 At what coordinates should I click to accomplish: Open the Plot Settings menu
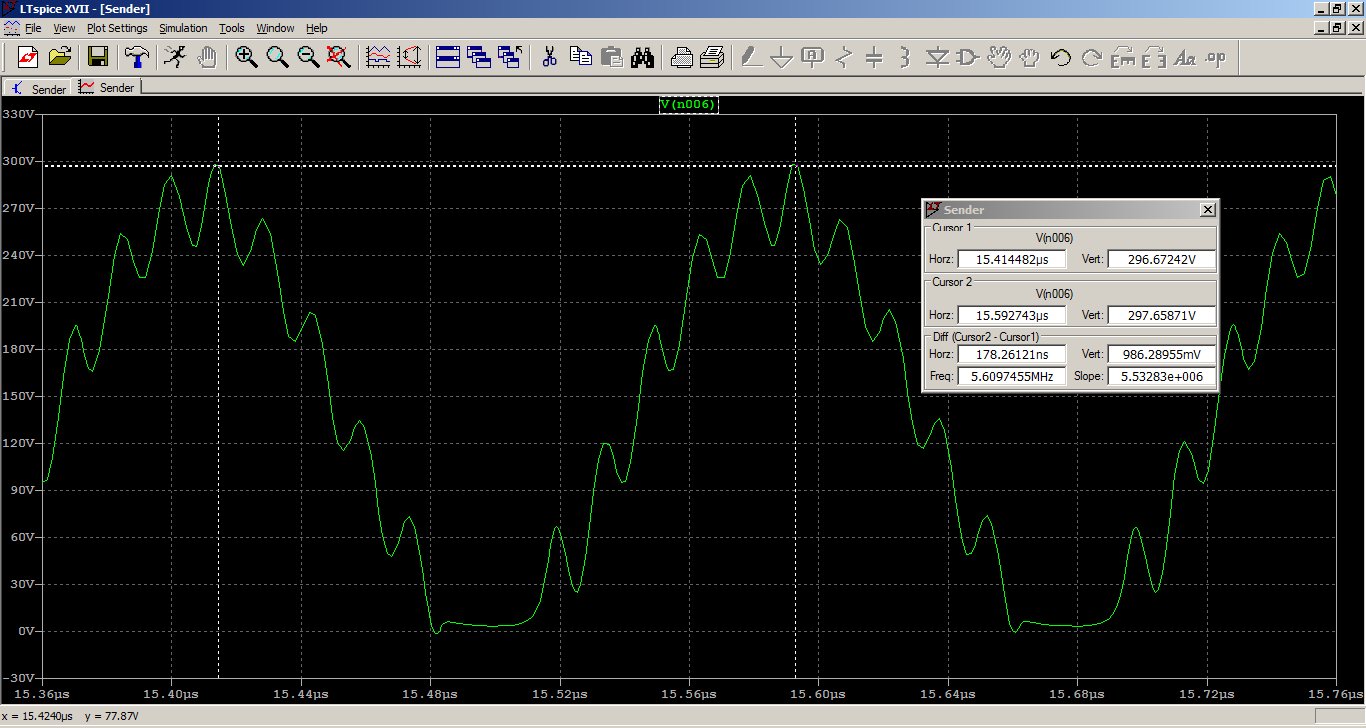(117, 28)
